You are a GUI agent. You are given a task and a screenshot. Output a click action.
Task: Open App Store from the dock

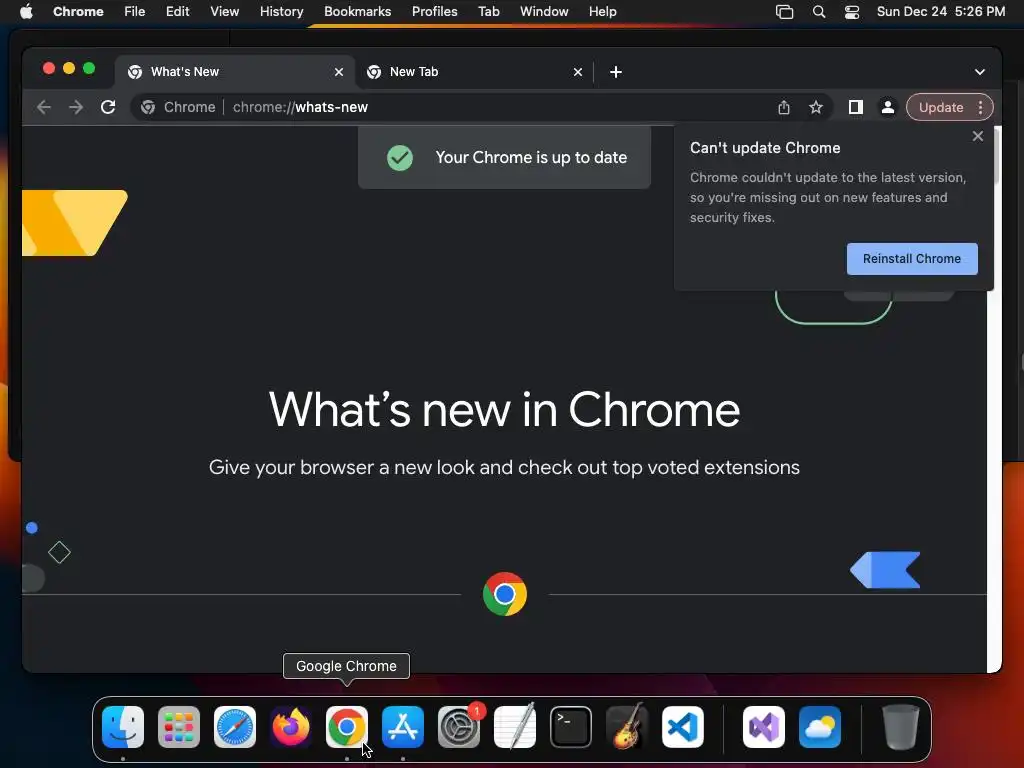(x=403, y=727)
